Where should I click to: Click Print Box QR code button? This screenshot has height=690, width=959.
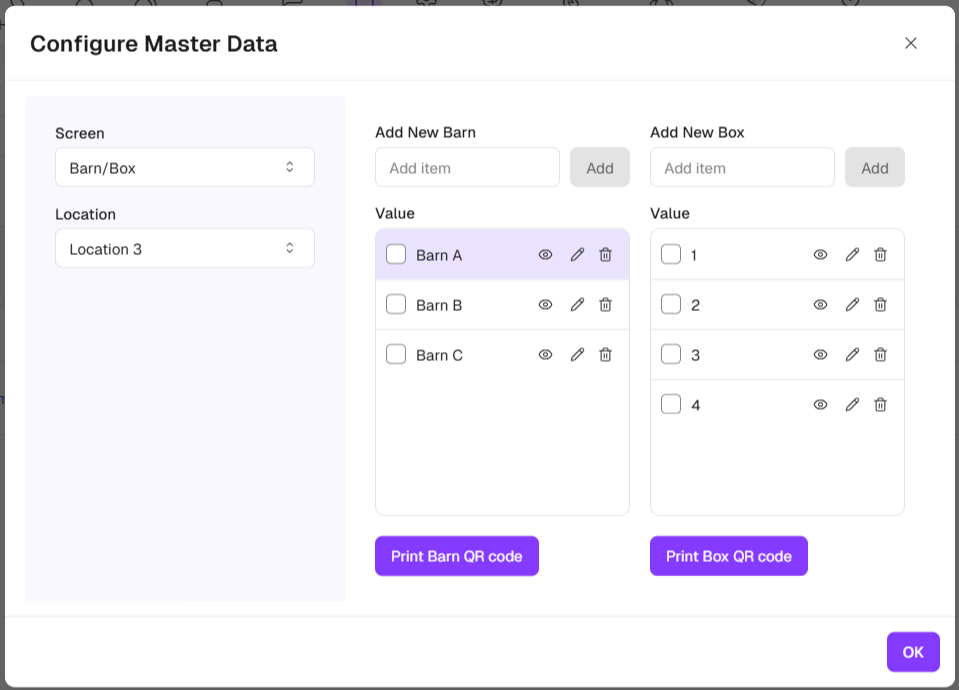click(728, 556)
